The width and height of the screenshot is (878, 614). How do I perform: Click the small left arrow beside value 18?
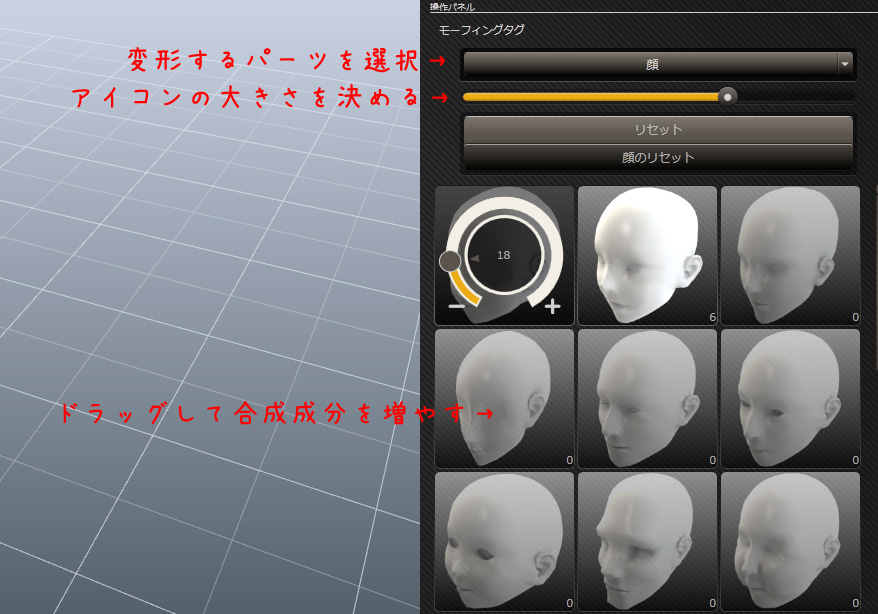(x=475, y=258)
